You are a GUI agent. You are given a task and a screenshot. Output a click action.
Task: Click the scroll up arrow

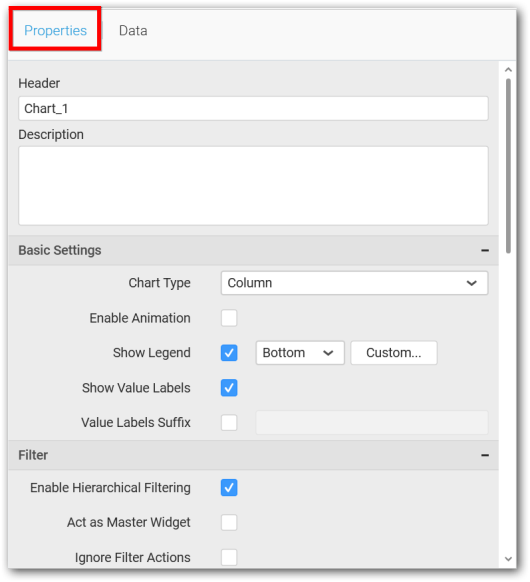pos(508,70)
